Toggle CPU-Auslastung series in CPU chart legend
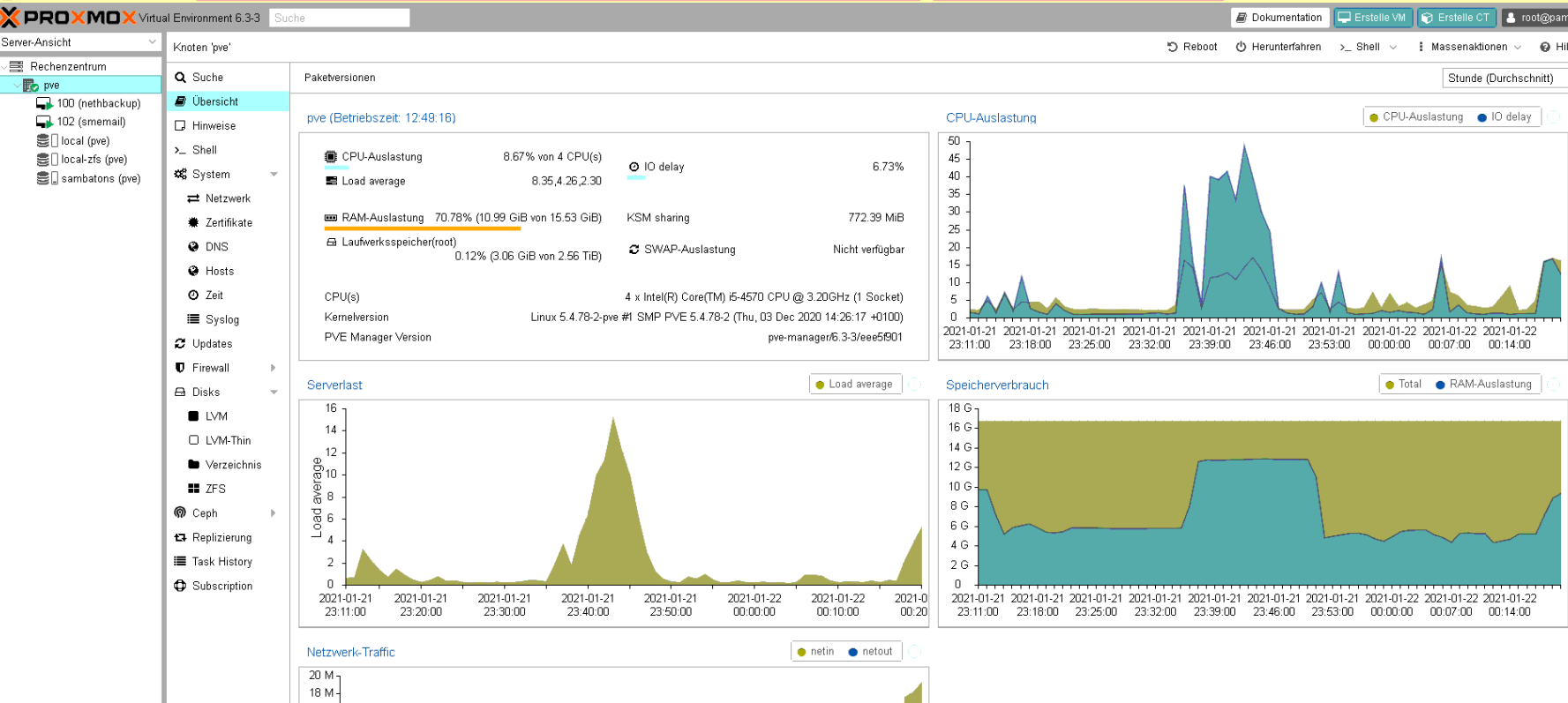1568x703 pixels. pos(1416,116)
